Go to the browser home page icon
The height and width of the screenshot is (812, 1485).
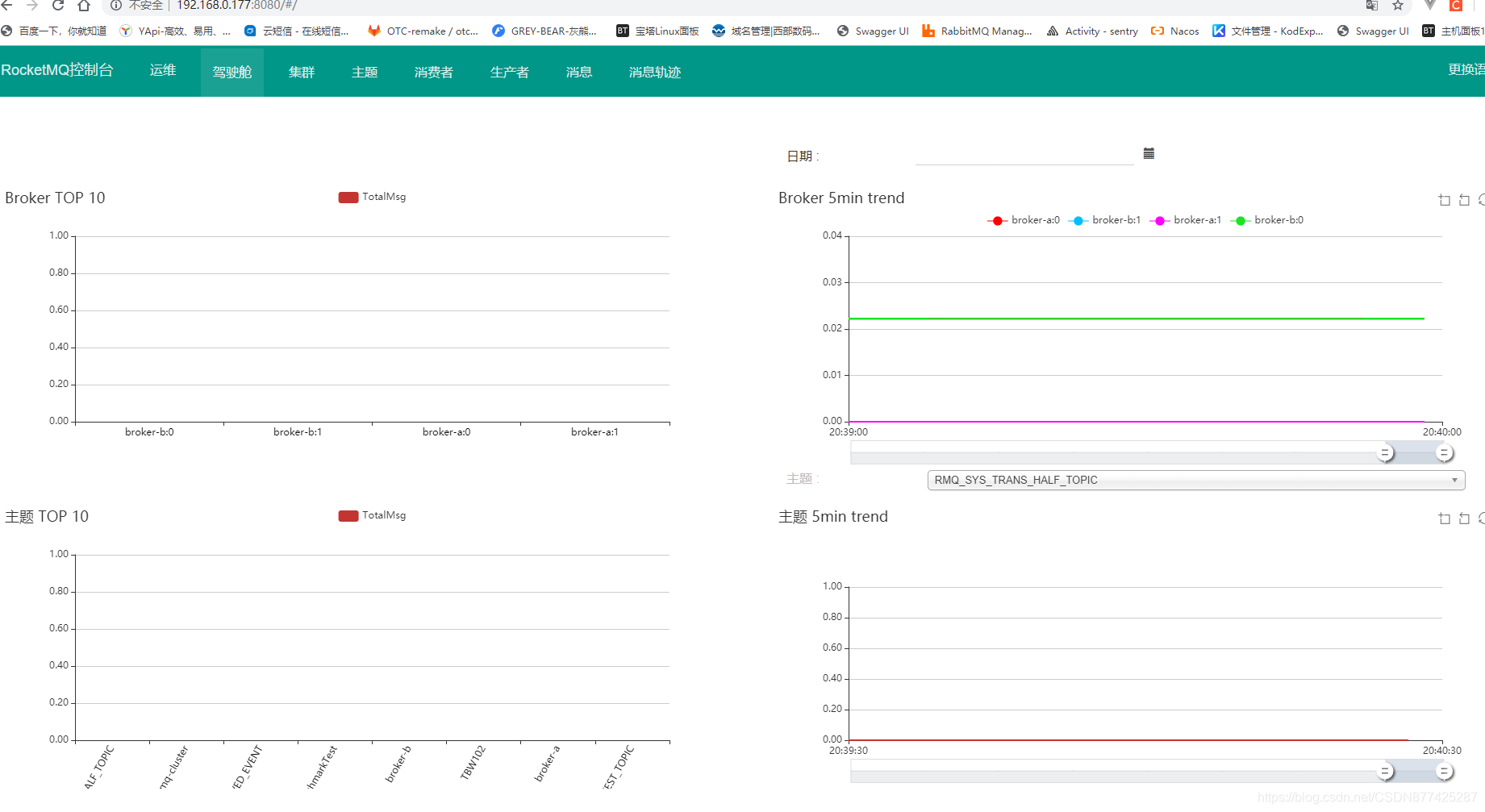(x=84, y=6)
